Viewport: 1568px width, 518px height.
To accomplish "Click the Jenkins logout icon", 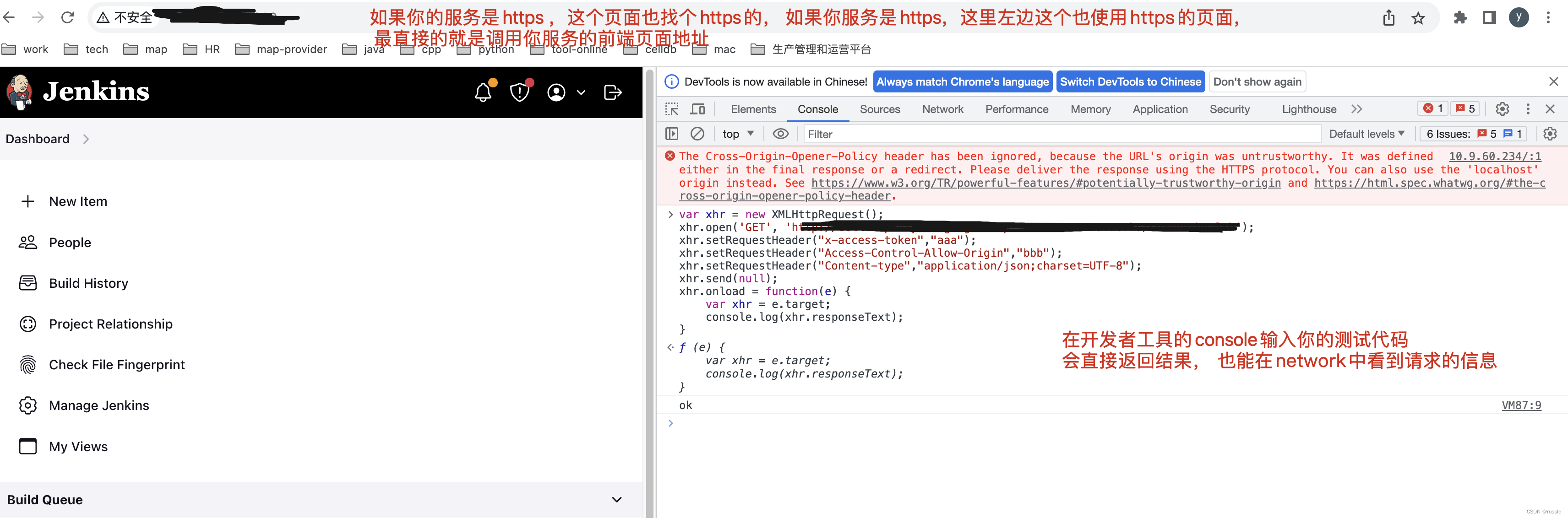I will pos(612,92).
